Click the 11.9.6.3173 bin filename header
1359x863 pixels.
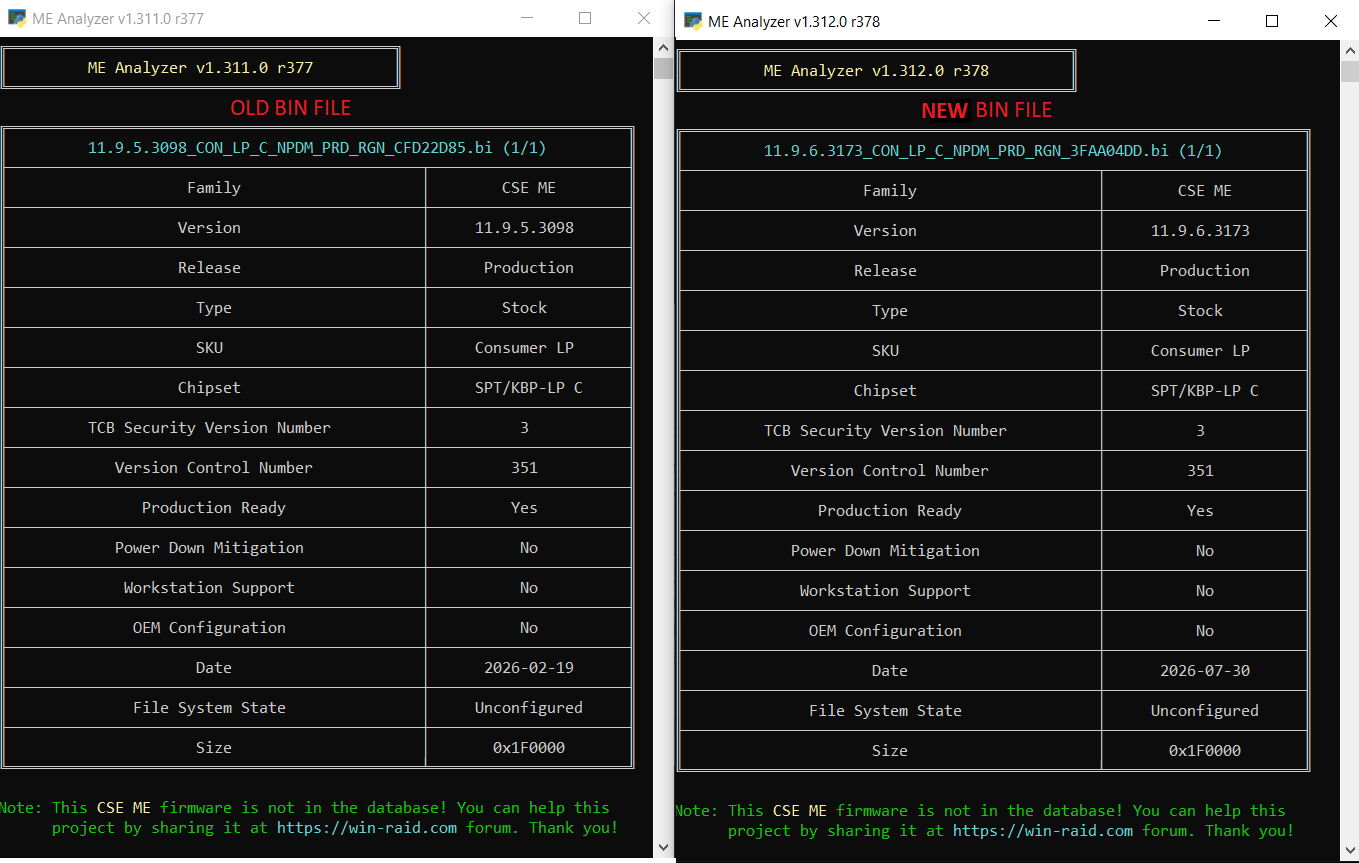click(x=993, y=151)
